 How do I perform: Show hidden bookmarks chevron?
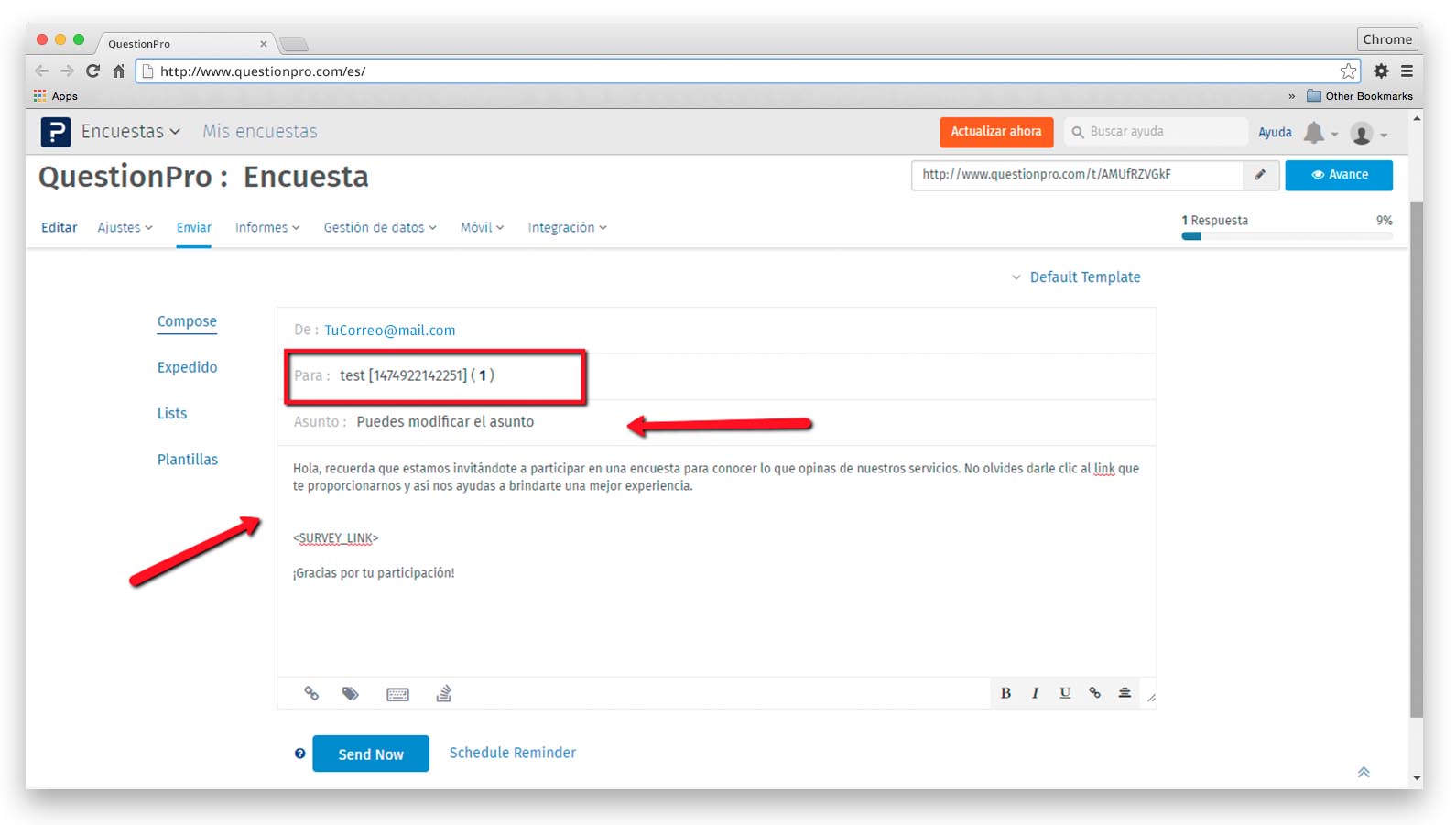(x=1291, y=96)
